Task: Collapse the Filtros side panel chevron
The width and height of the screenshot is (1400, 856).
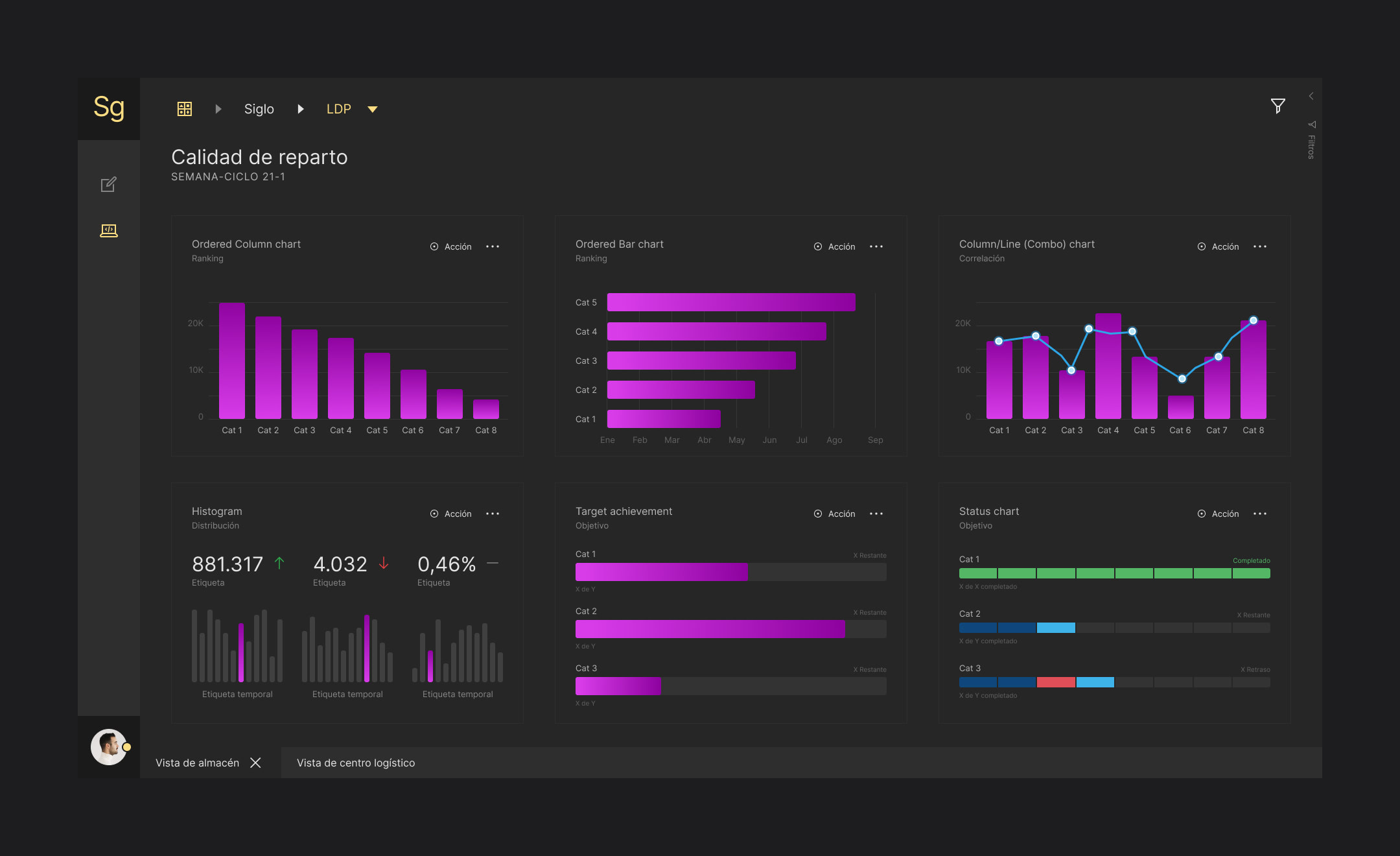Action: click(x=1311, y=96)
